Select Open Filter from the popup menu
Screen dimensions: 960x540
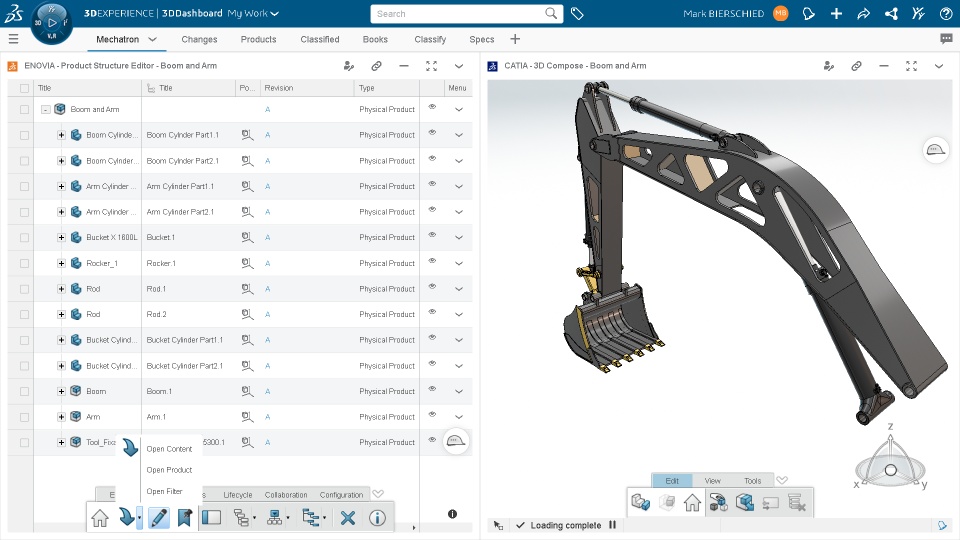pyautogui.click(x=164, y=491)
